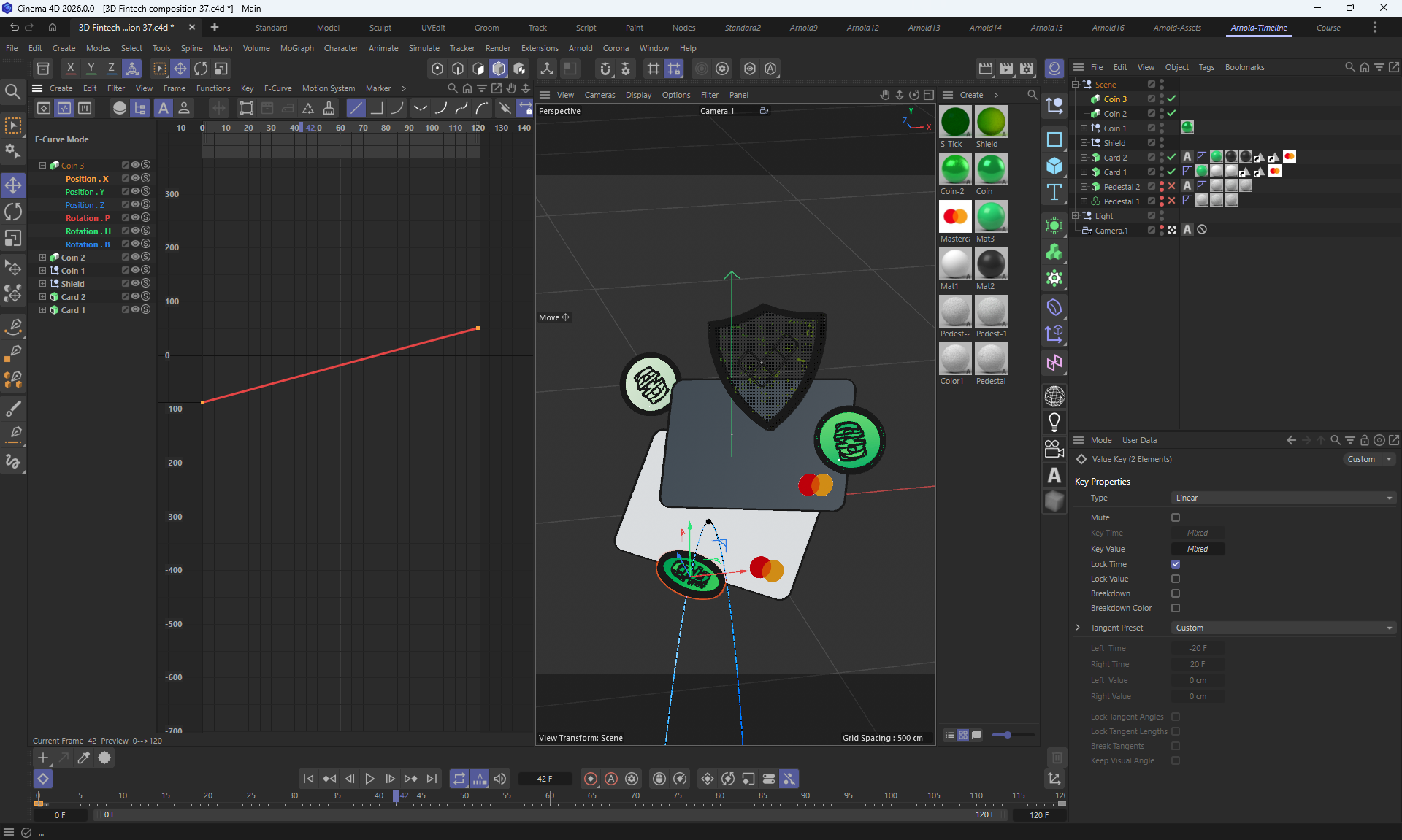Add a Light object from palette
This screenshot has height=840, width=1402.
point(1054,423)
